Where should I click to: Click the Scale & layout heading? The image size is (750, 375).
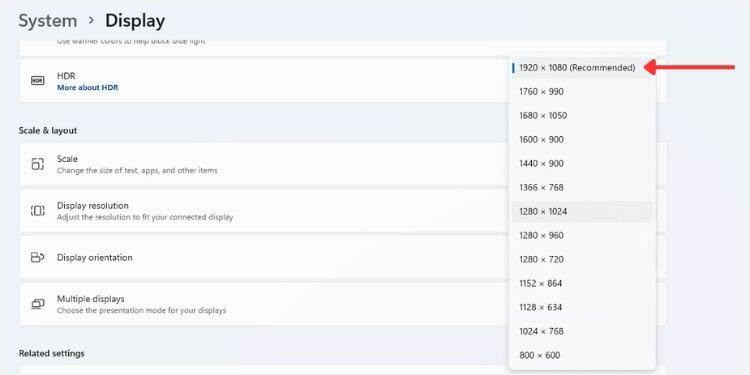[x=48, y=131]
